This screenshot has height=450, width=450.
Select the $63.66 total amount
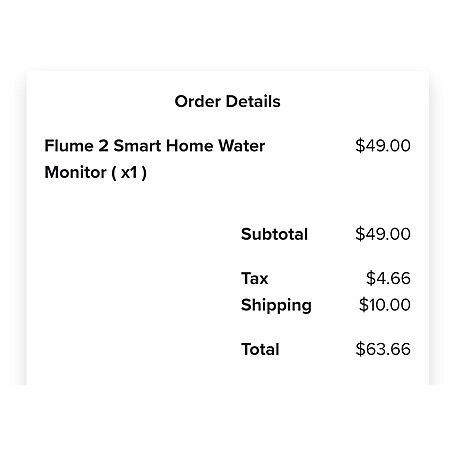coord(383,349)
